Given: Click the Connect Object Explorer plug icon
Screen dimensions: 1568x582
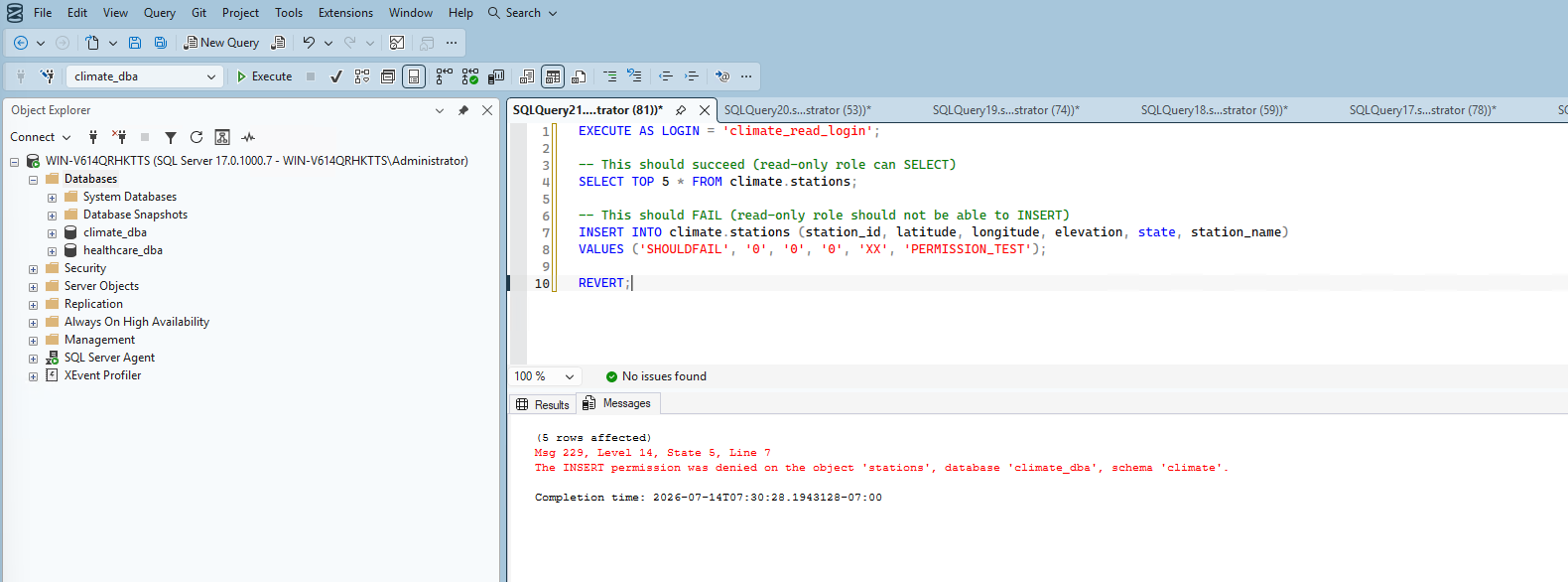Looking at the screenshot, I should 93,137.
